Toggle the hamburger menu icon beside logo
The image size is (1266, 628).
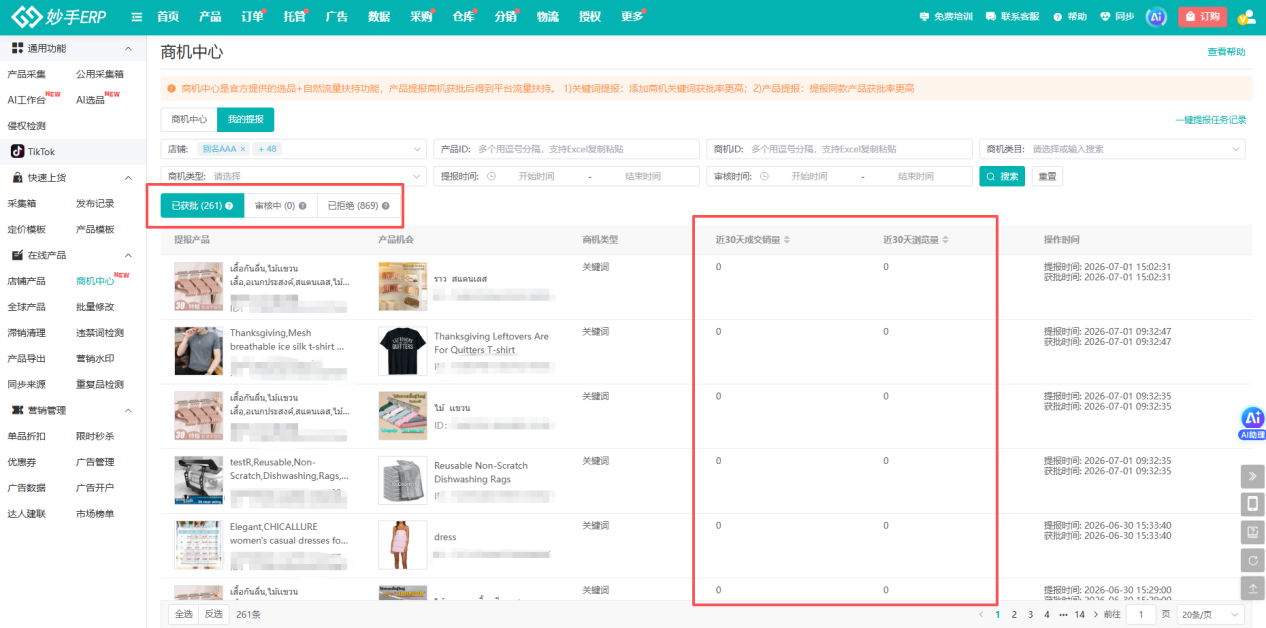(137, 17)
